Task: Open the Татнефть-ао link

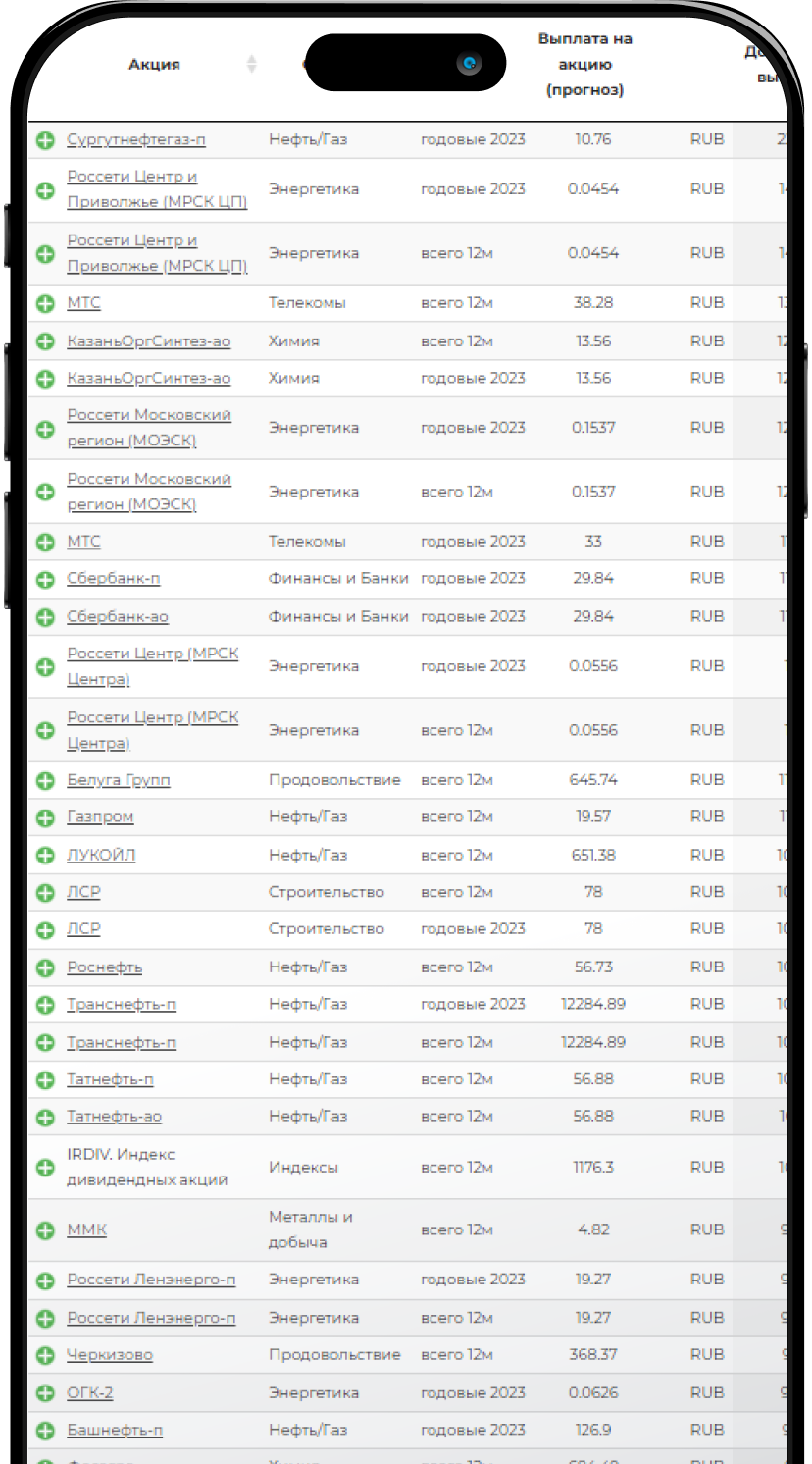Action: pyautogui.click(x=115, y=1117)
